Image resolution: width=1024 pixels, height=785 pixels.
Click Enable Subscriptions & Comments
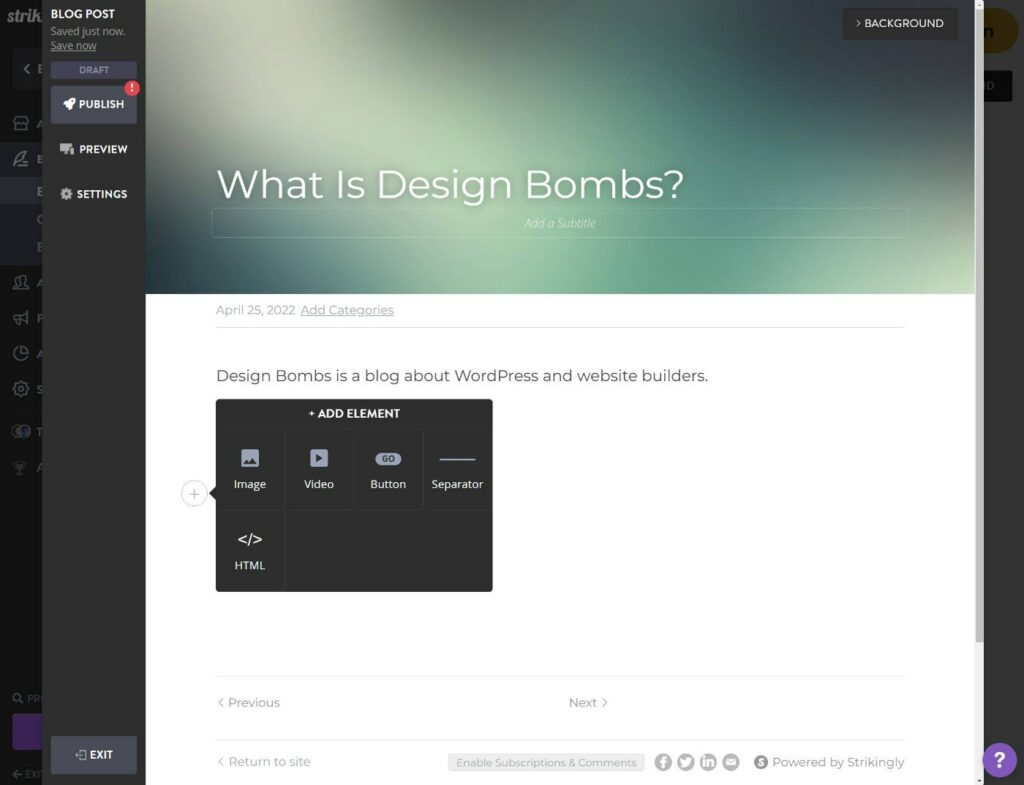pos(546,762)
